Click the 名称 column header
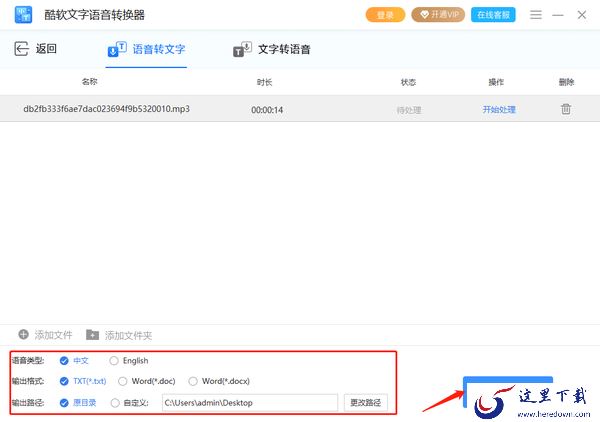This screenshot has width=600, height=422. coord(90,81)
